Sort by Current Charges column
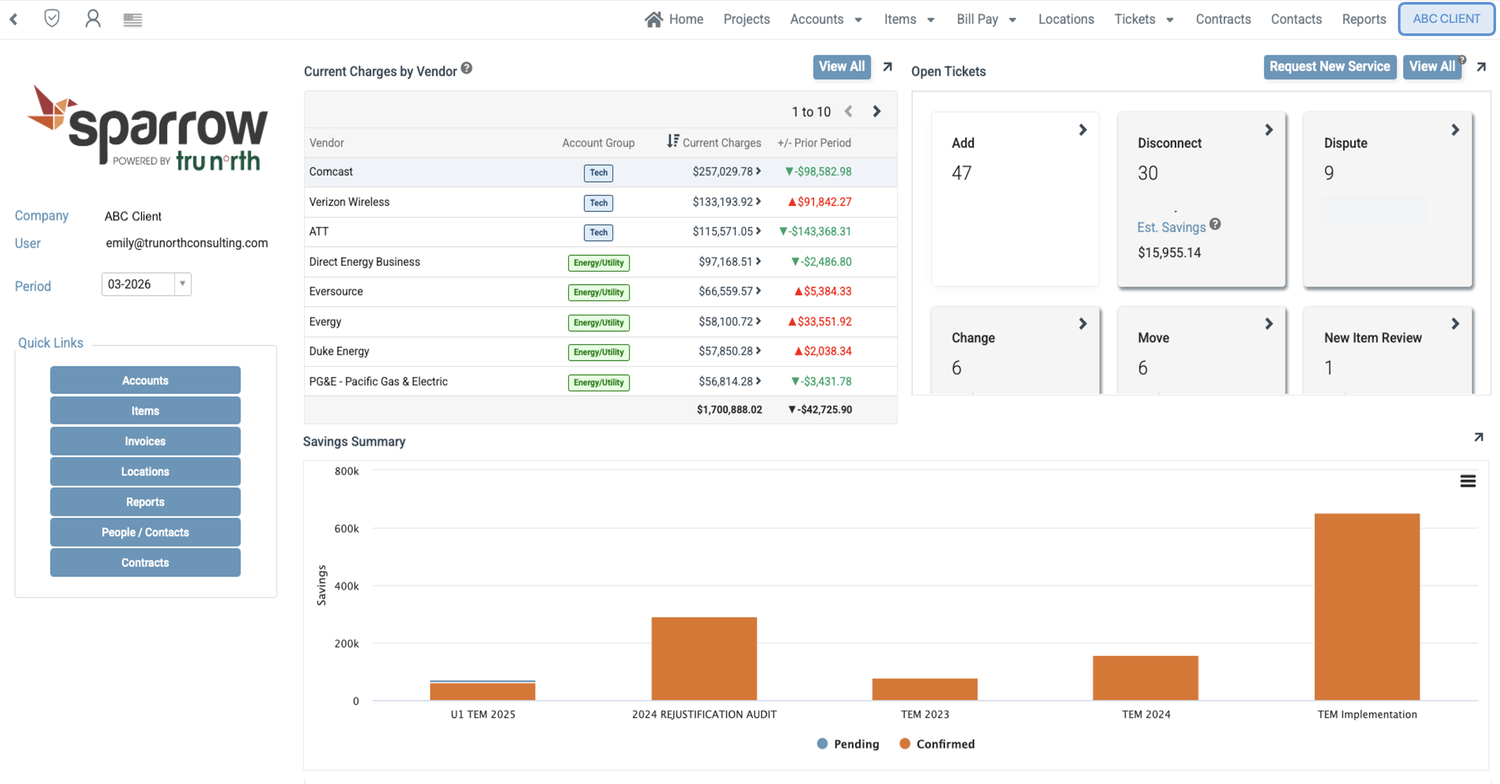Viewport: 1500px width, 784px height. tap(714, 143)
